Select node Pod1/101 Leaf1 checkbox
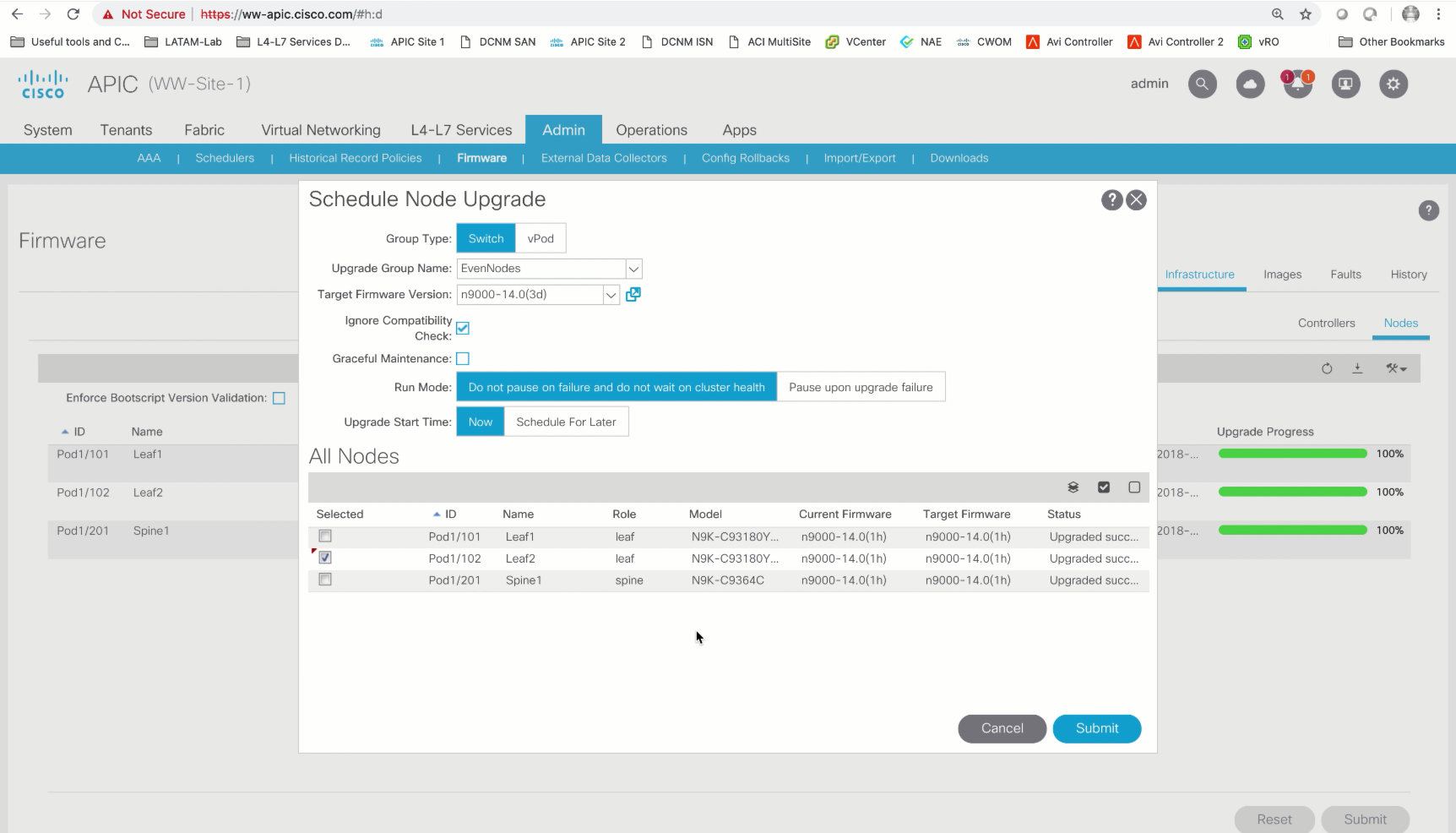Screen dimensions: 1456x833 tap(325, 536)
